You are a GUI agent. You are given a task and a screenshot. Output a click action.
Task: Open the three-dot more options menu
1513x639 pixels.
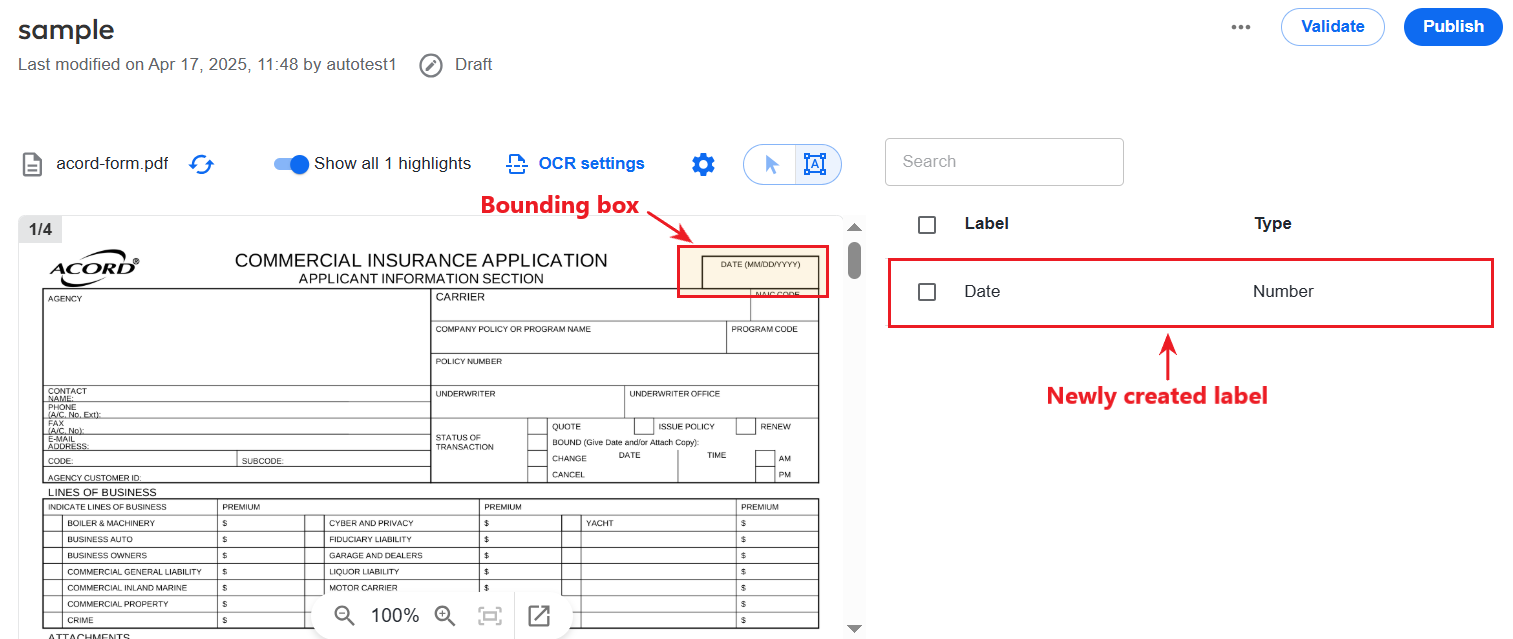1241,27
